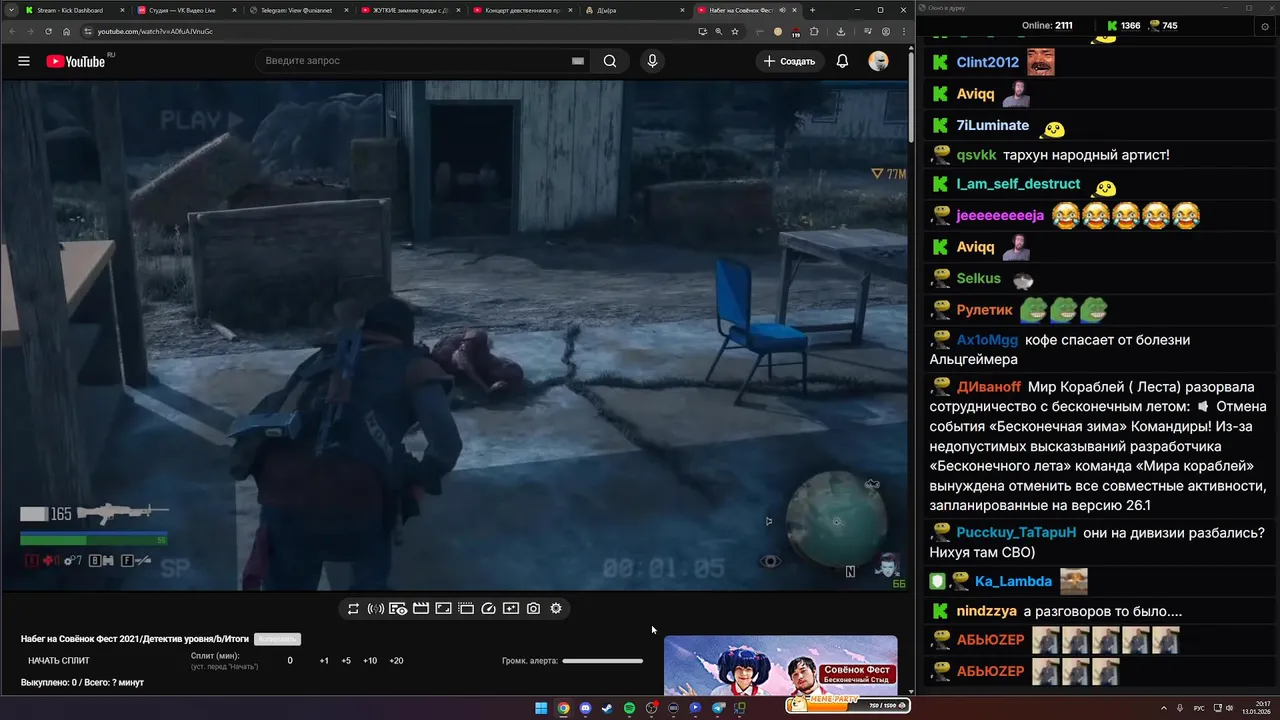Image resolution: width=1280 pixels, height=720 pixels.
Task: Click the browser home button
Action: (x=67, y=31)
